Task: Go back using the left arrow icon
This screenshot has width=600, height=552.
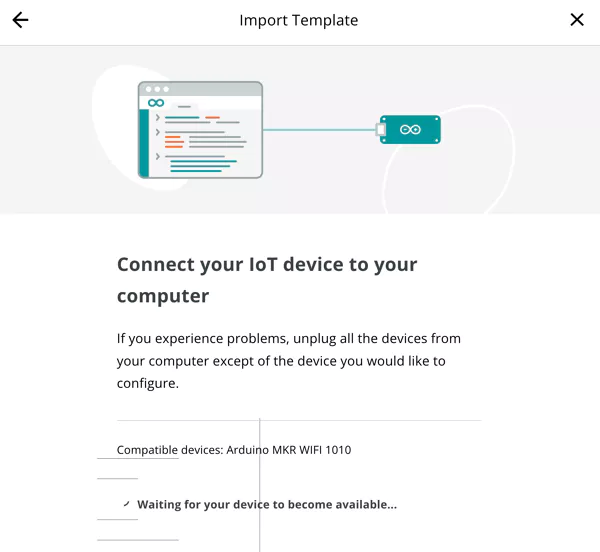Action: tap(20, 20)
